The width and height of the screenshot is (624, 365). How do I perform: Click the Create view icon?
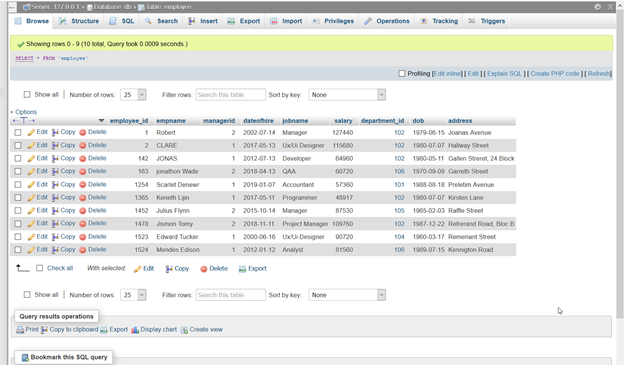(x=184, y=330)
